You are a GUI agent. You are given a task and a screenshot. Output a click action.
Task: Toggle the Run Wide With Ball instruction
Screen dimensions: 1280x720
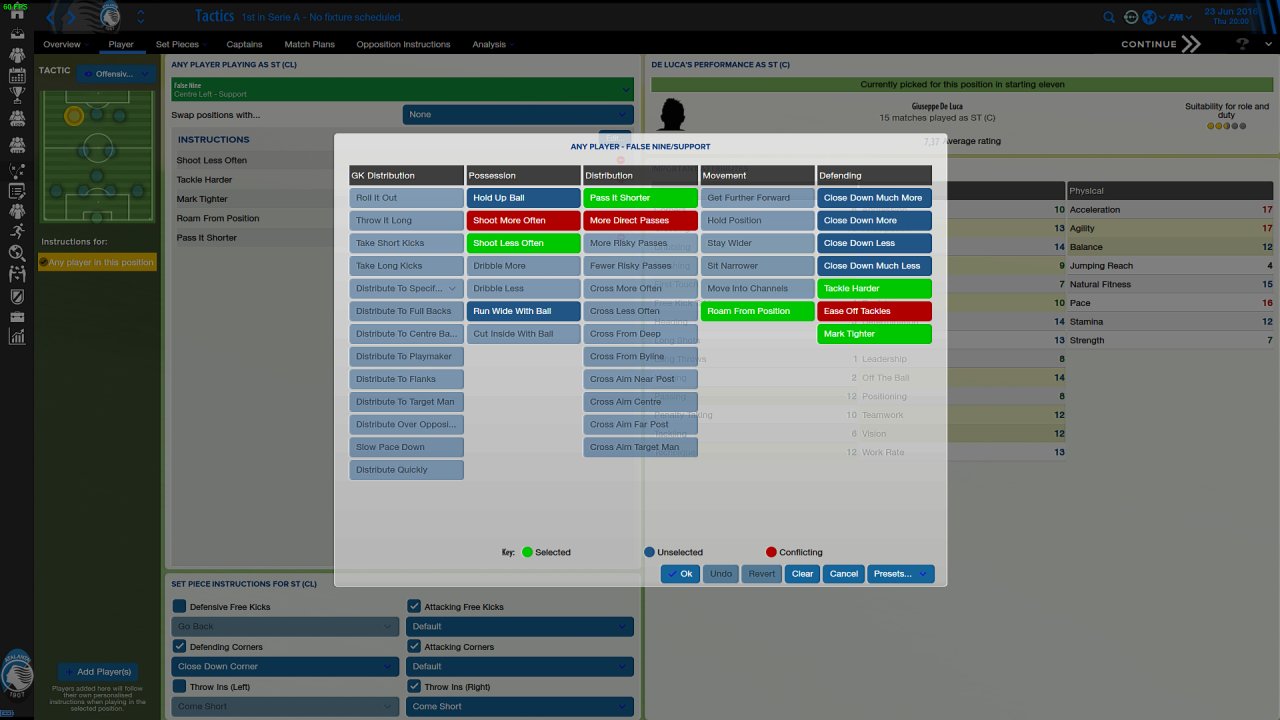[523, 311]
